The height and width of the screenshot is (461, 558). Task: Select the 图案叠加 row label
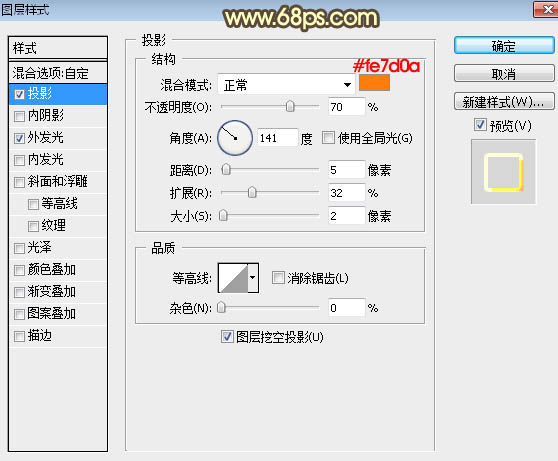click(52, 314)
